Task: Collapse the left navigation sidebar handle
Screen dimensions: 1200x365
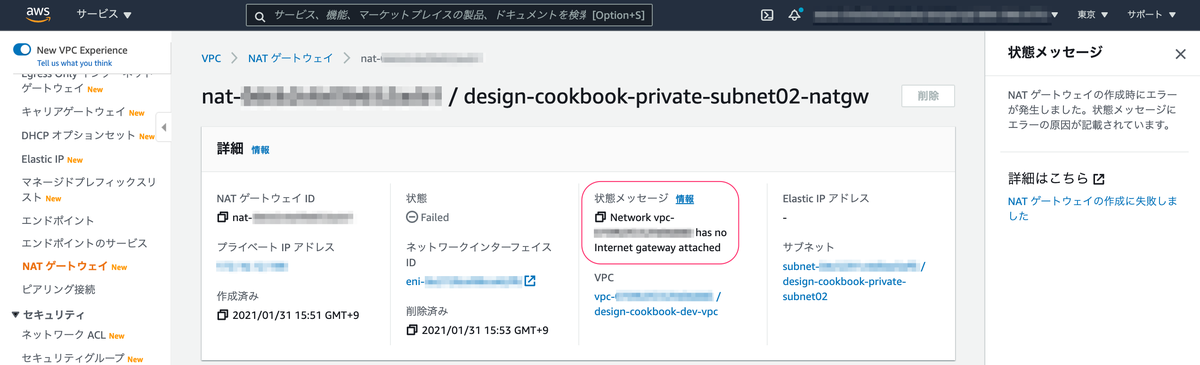Action: tap(164, 127)
